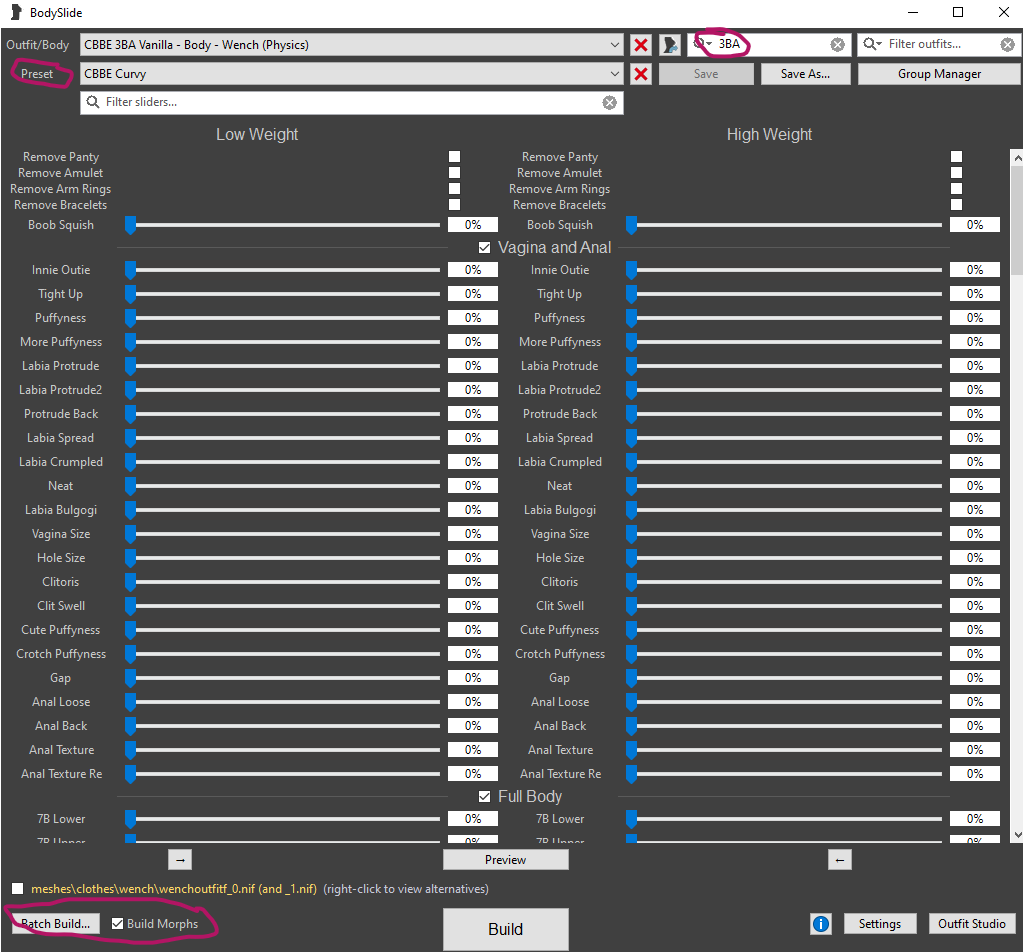The image size is (1023, 952).
Task: Click the High Weight Gap slider
Action: point(784,678)
